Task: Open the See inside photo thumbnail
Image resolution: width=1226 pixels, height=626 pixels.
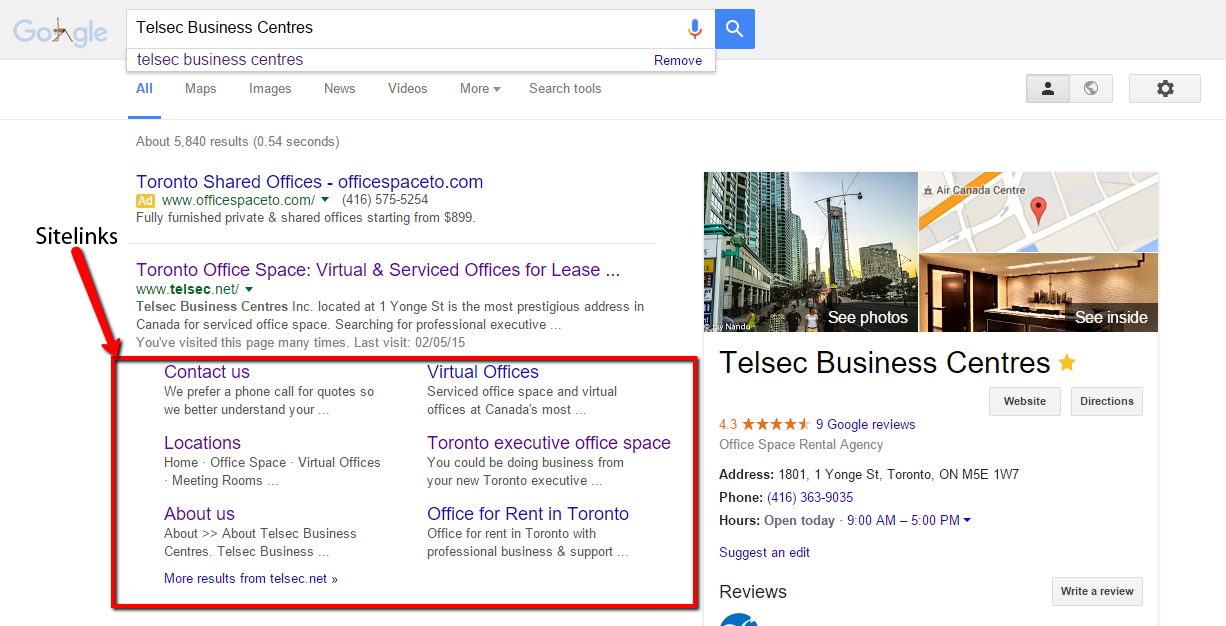Action: coord(1038,292)
